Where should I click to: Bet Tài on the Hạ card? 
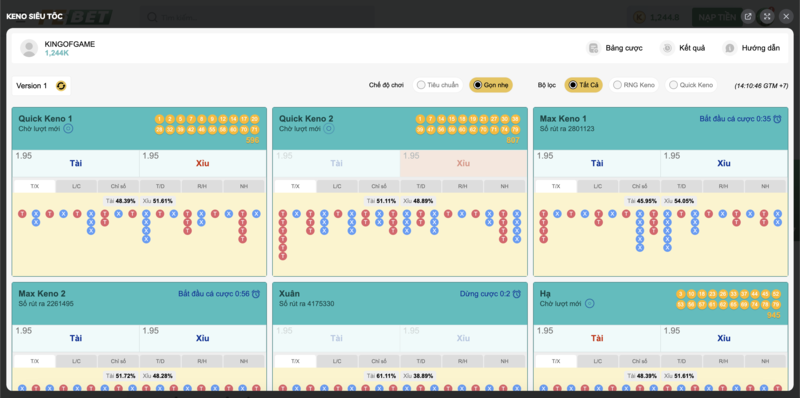coord(597,338)
